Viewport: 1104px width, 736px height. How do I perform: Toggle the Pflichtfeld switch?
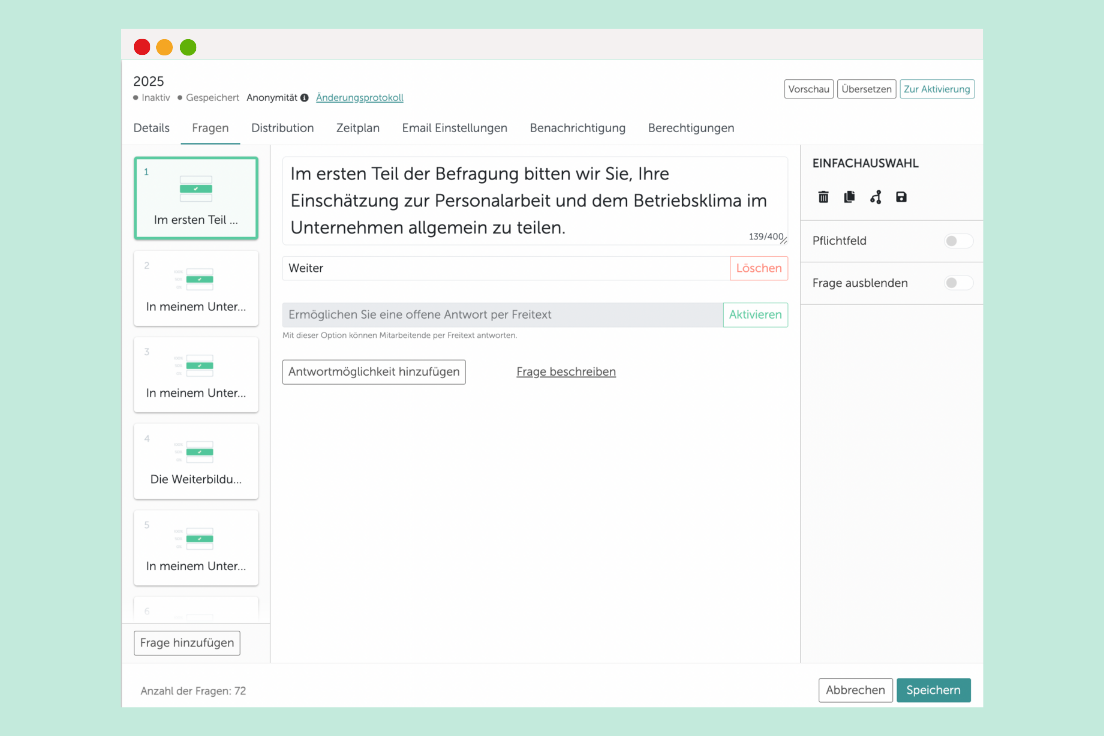(x=958, y=241)
